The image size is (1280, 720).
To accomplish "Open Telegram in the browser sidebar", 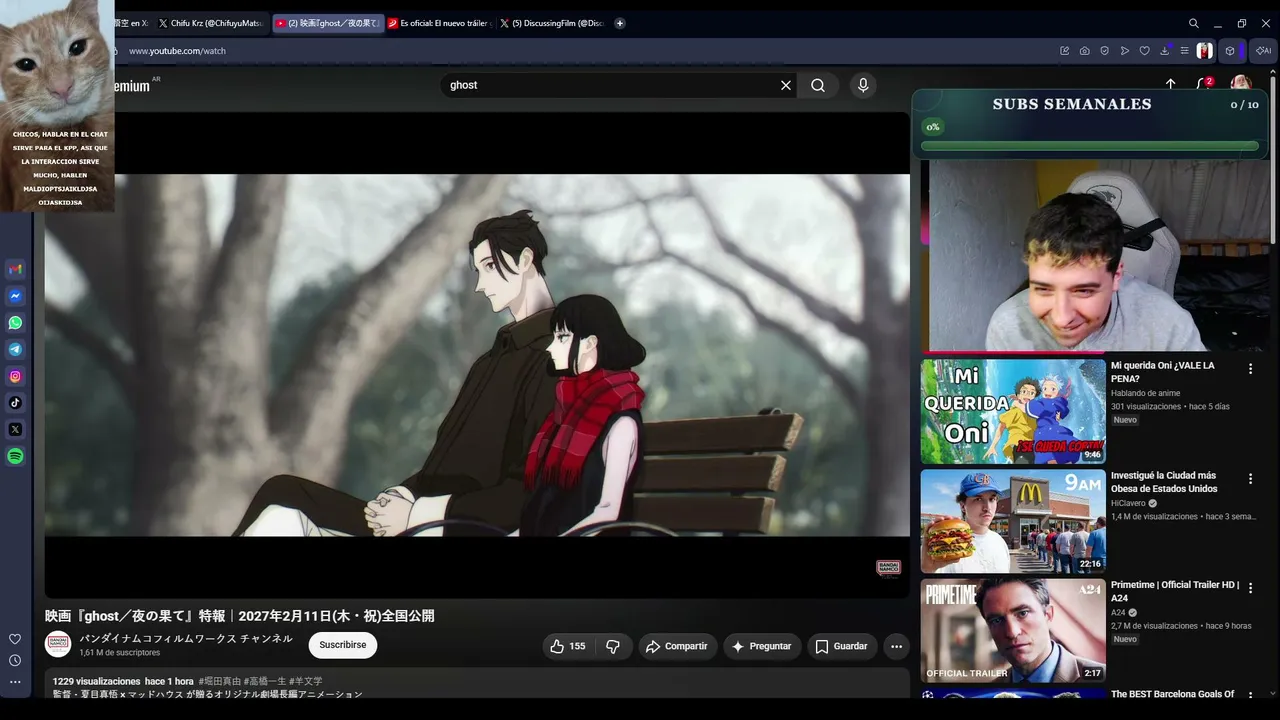I will pos(15,349).
